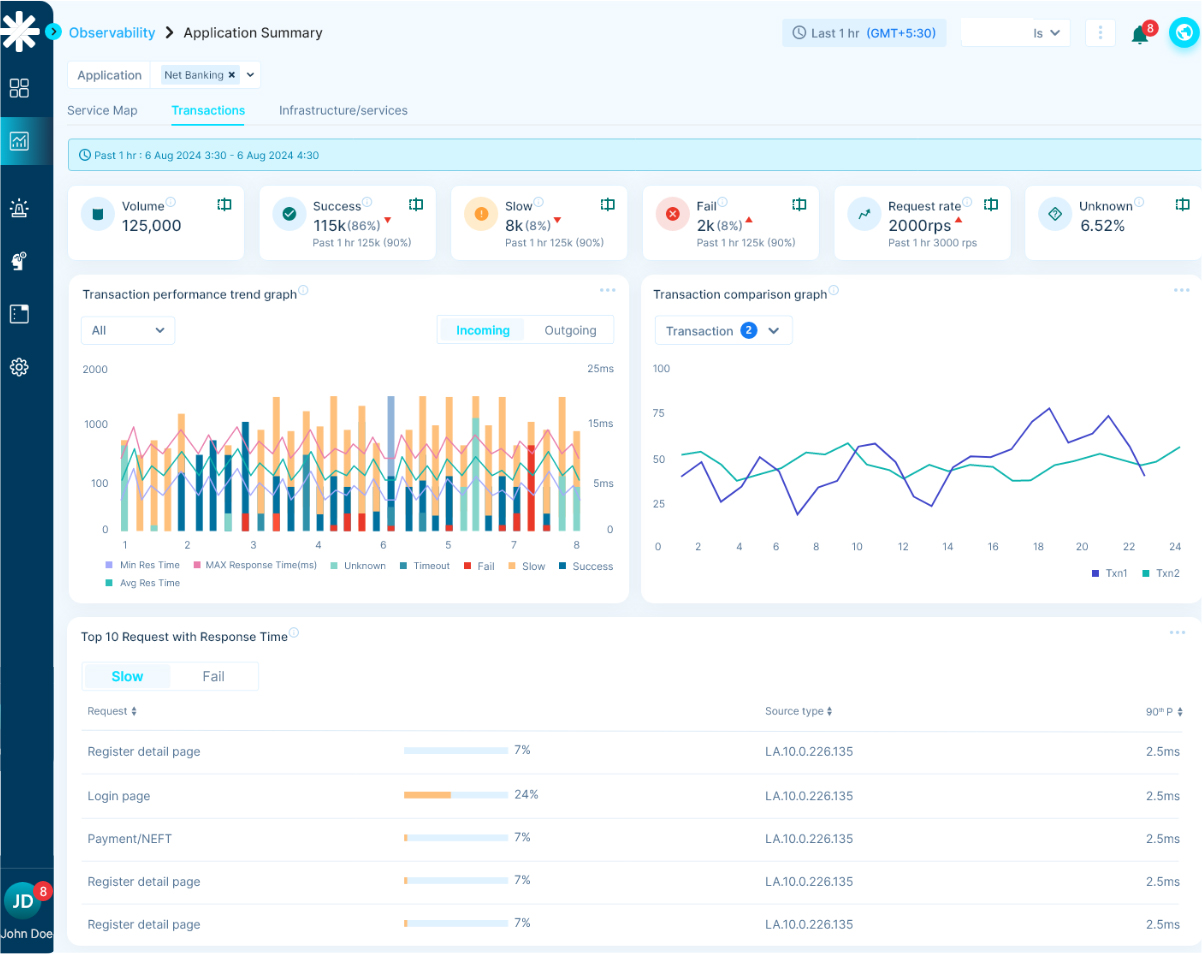The height and width of the screenshot is (954, 1202).
Task: Open the settings gear in sidebar
Action: pyautogui.click(x=19, y=367)
